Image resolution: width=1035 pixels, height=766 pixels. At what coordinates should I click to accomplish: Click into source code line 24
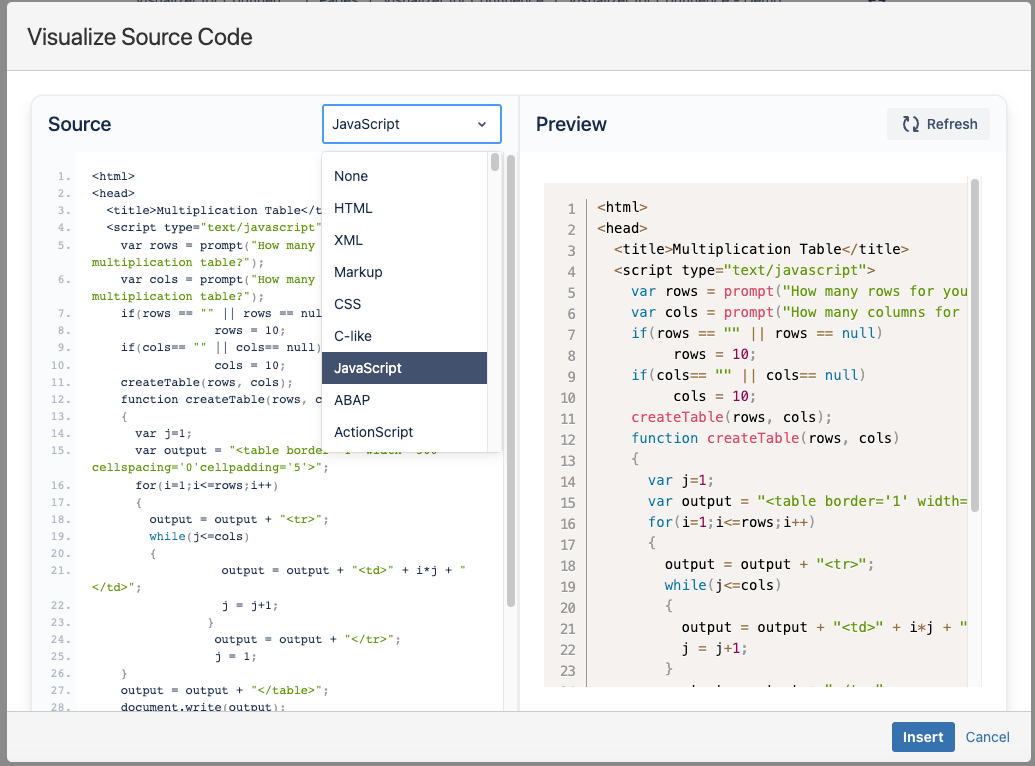click(300, 639)
